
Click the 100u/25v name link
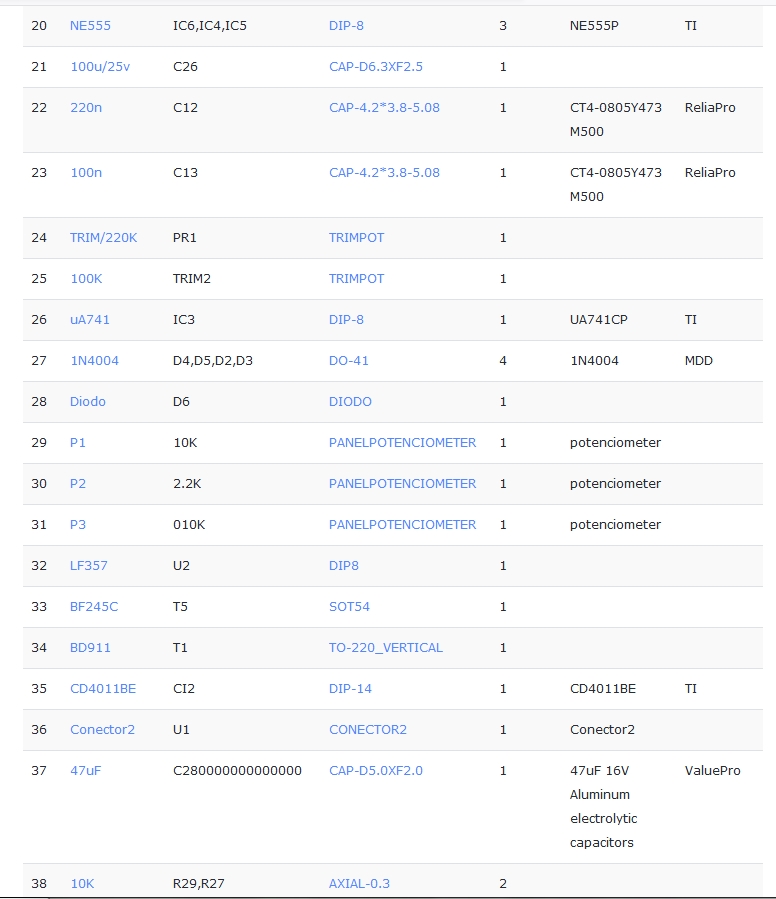pyautogui.click(x=100, y=66)
